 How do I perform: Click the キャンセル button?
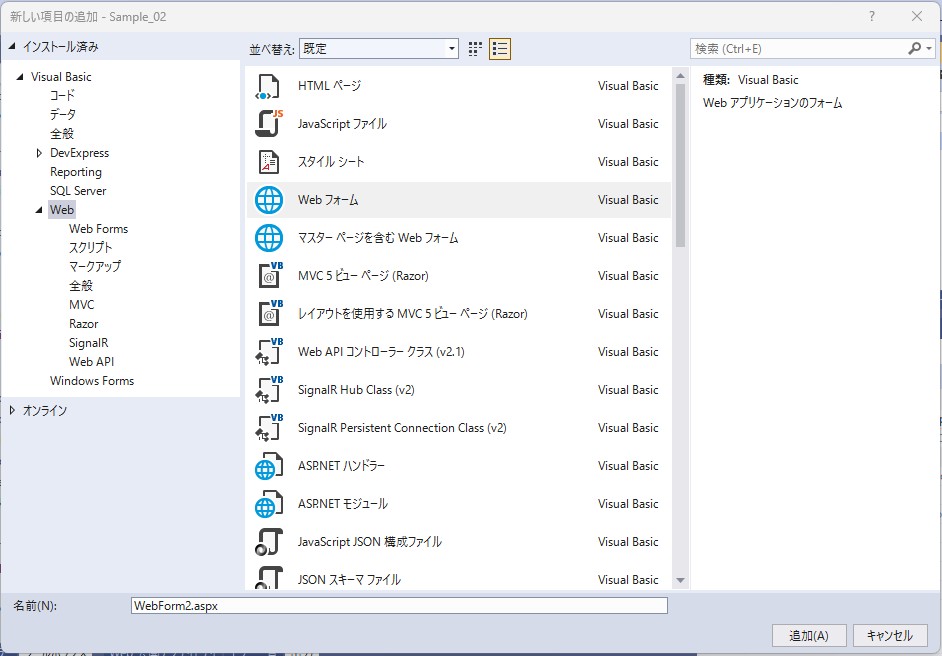point(889,635)
